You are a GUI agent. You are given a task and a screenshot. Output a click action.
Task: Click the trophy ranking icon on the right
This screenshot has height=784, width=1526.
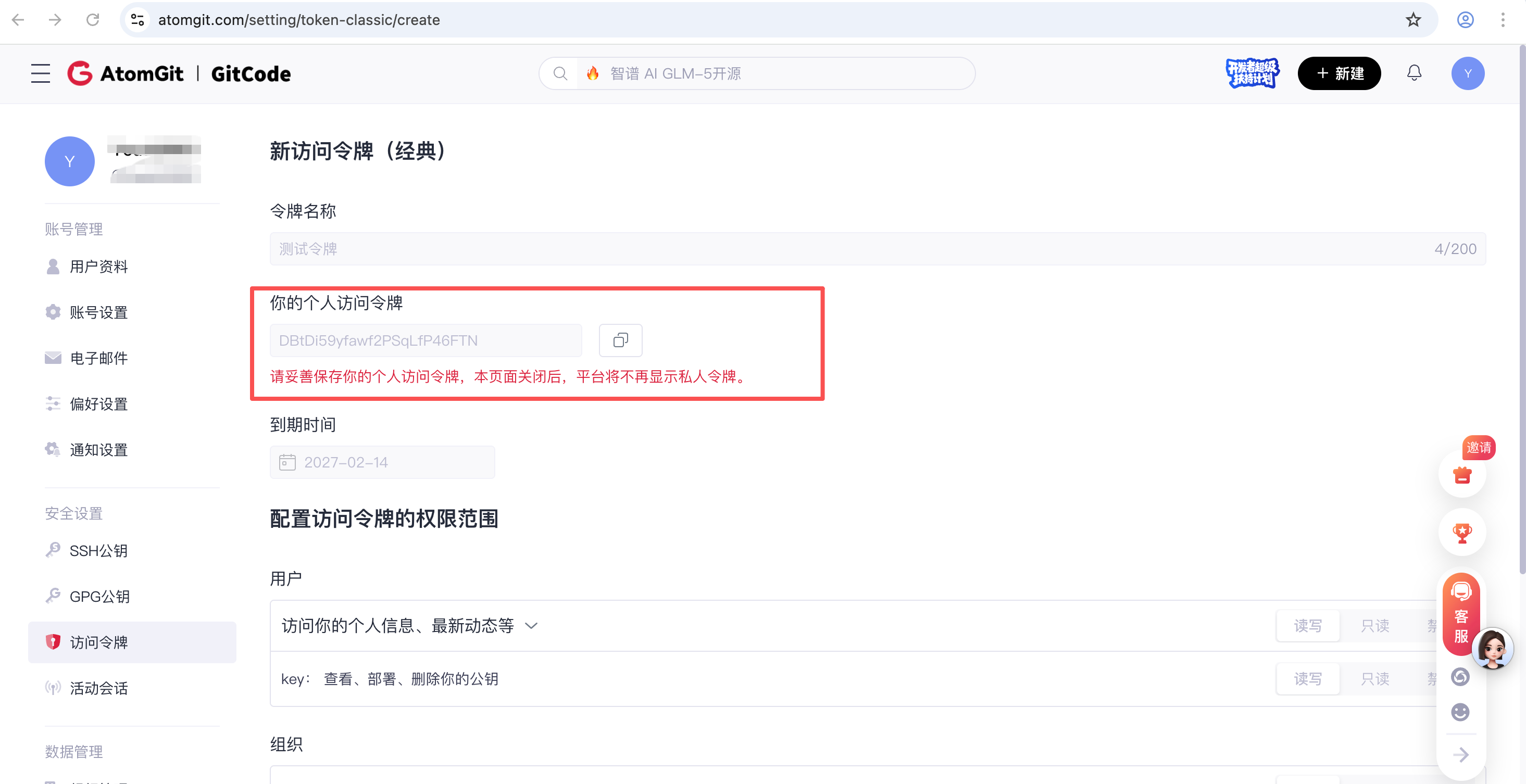click(1462, 532)
